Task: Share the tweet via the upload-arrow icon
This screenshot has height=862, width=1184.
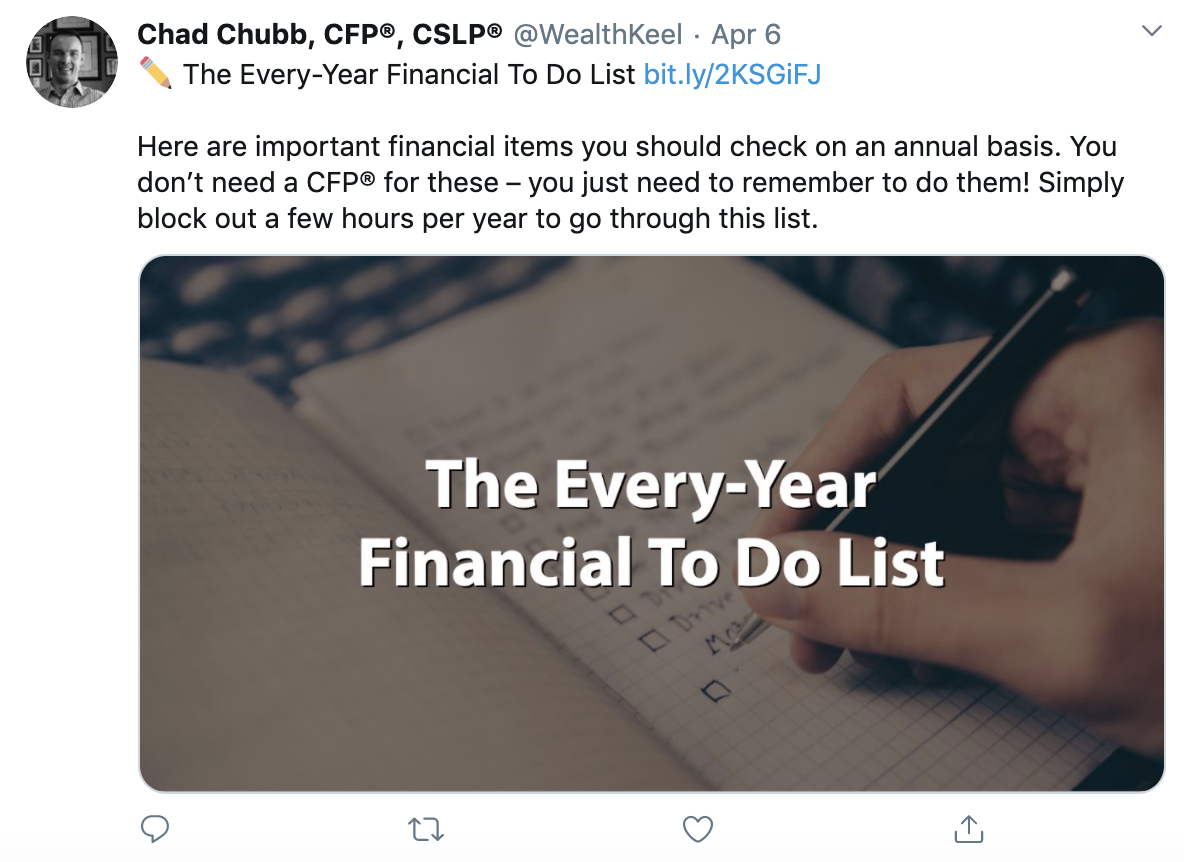Action: (x=967, y=828)
